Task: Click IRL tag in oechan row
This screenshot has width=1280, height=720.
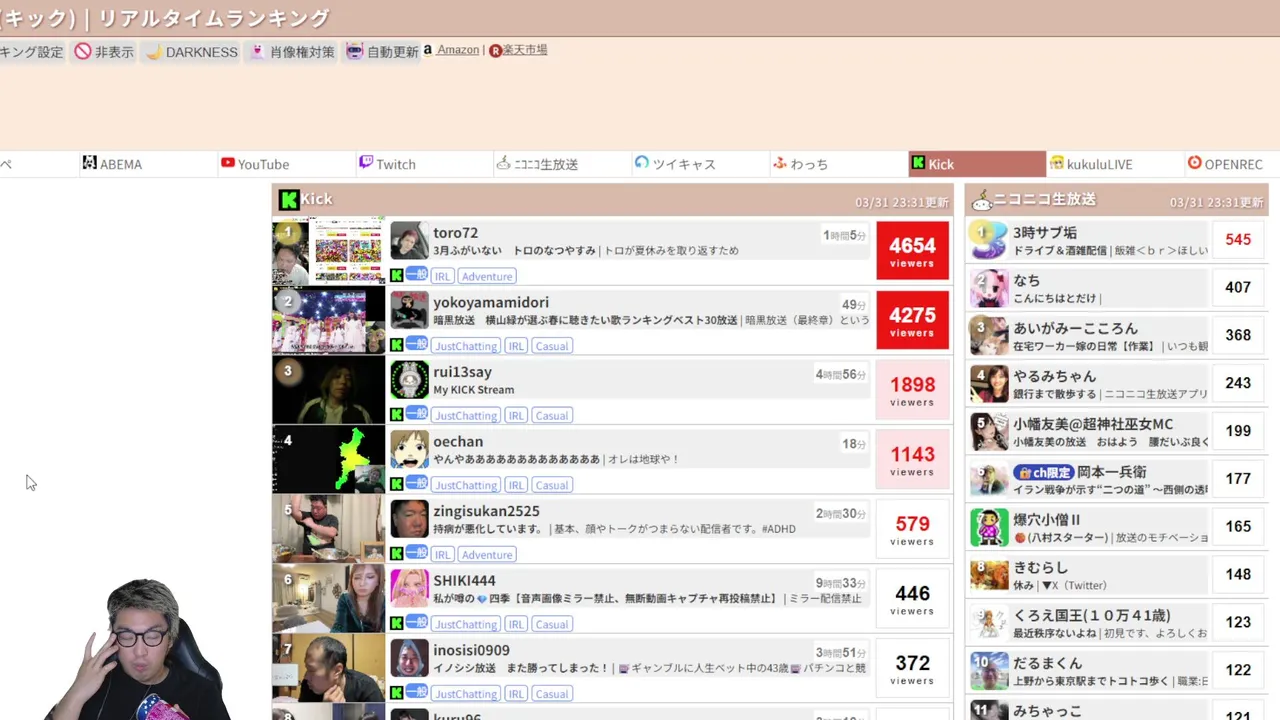Action: click(x=516, y=485)
